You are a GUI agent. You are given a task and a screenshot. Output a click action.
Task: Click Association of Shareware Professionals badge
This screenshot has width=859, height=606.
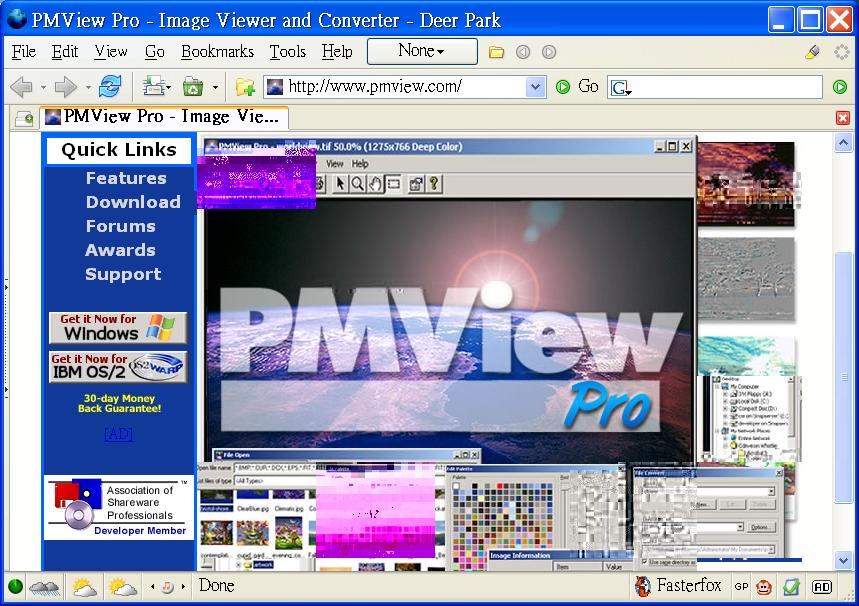point(119,508)
